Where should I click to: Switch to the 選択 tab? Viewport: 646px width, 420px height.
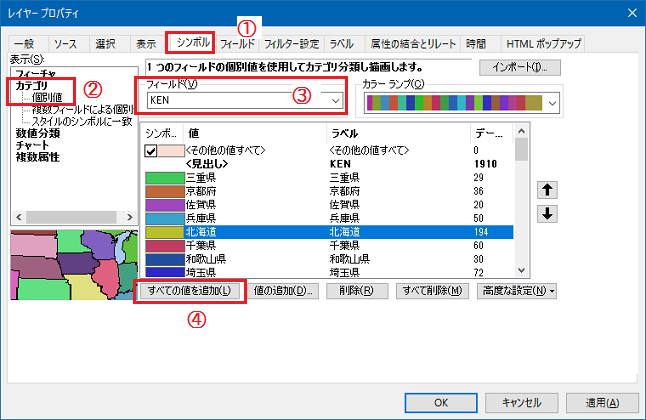click(x=105, y=44)
